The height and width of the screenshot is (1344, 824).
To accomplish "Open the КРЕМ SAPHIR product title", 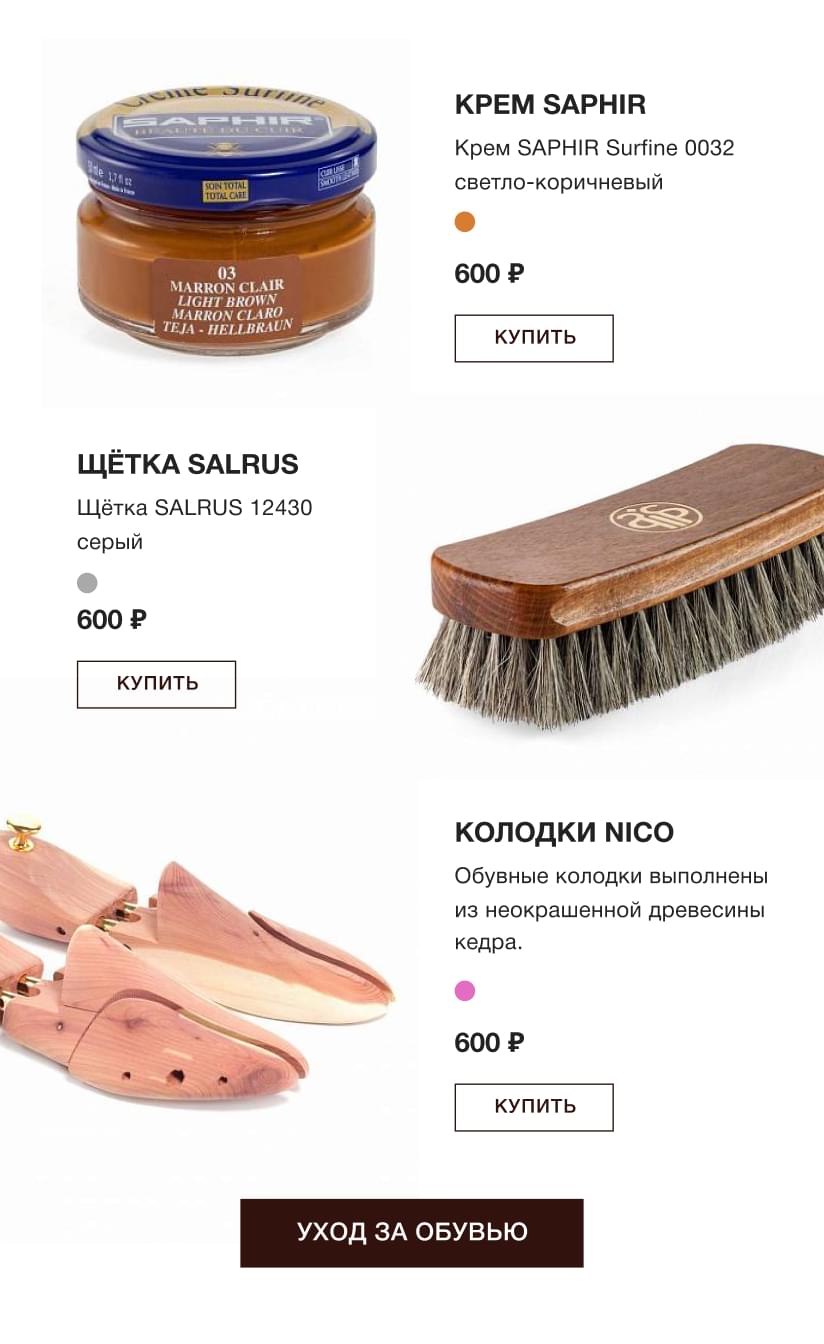I will click(x=550, y=104).
